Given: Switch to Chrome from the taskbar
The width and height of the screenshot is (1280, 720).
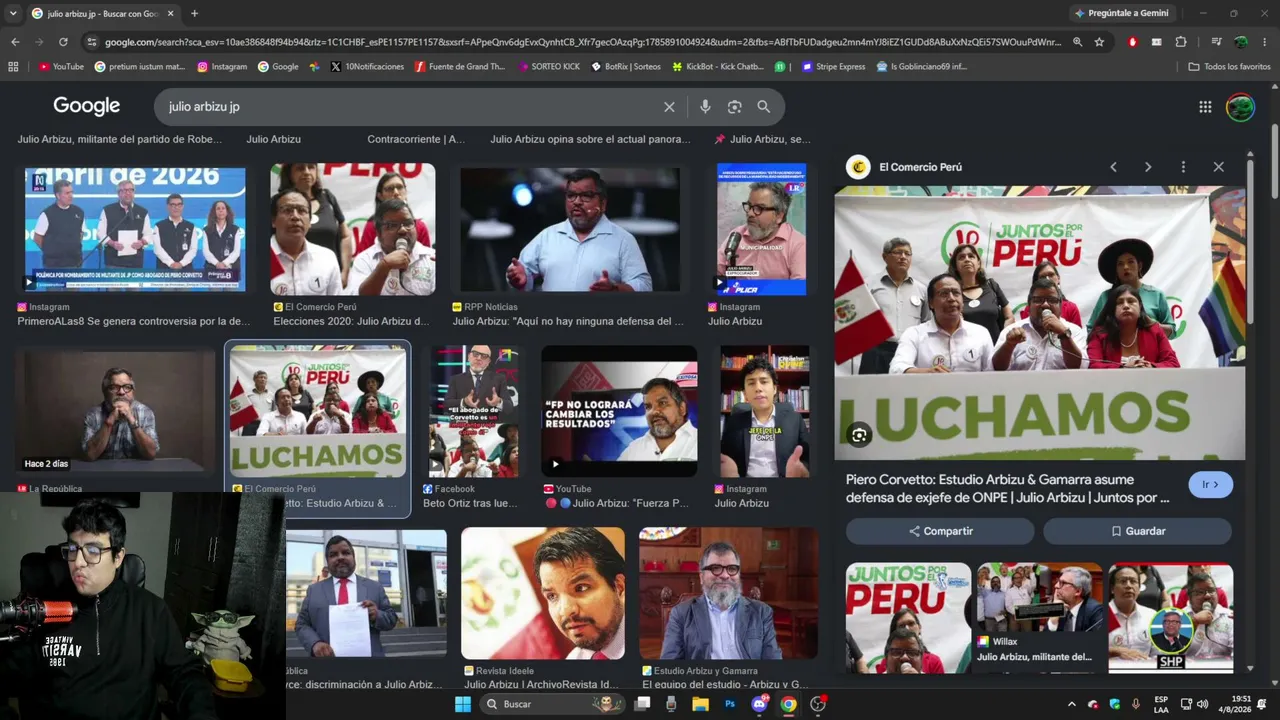Looking at the screenshot, I should pos(789,704).
